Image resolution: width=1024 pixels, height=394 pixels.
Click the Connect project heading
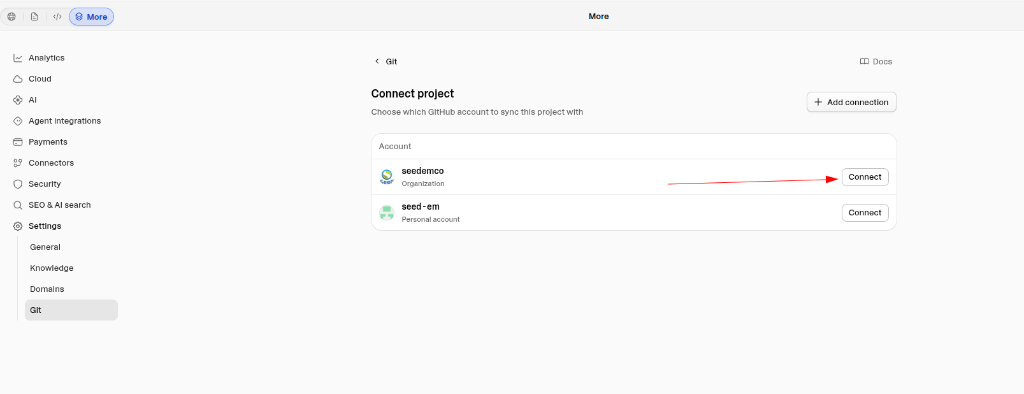[412, 94]
